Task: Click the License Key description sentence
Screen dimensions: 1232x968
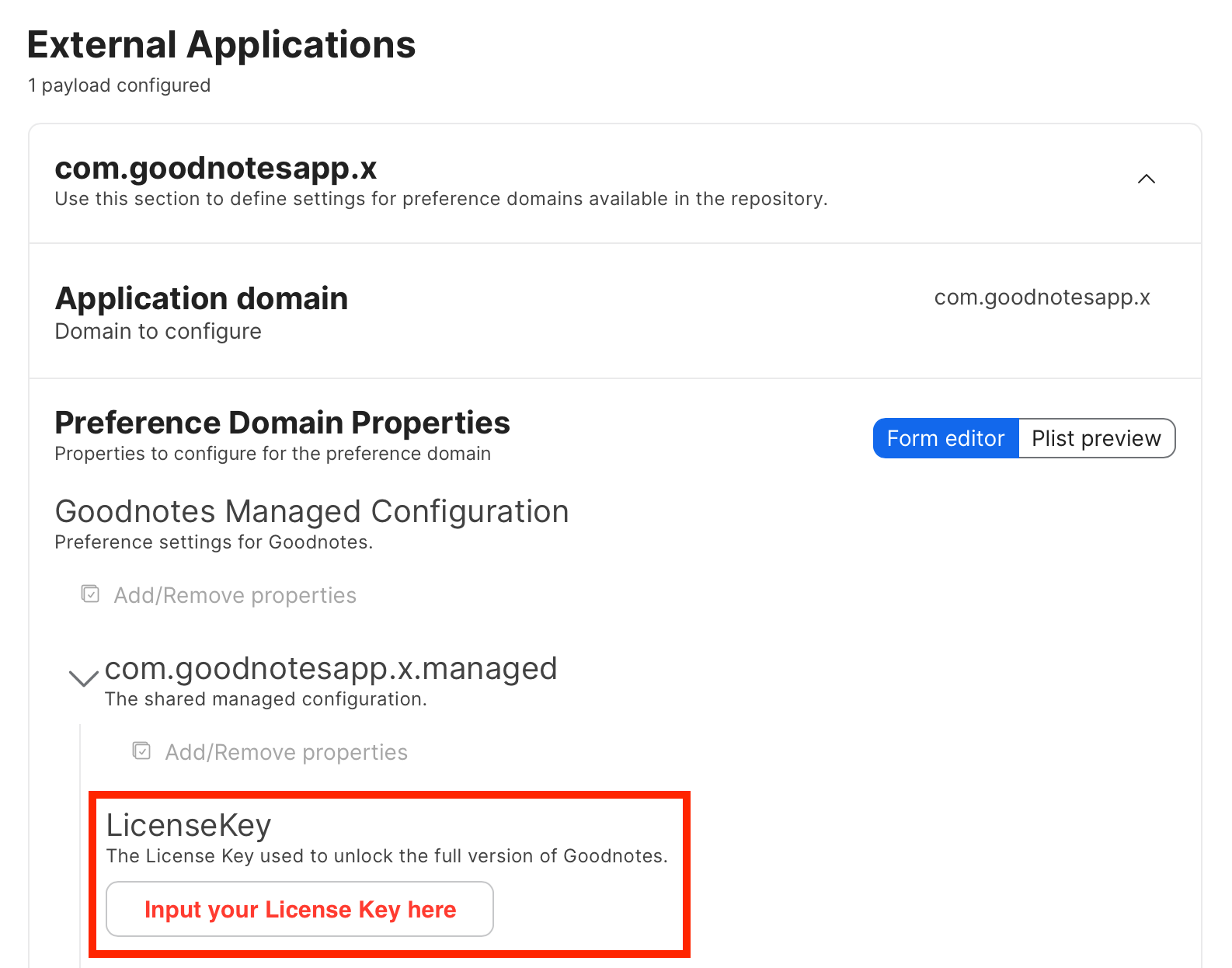Action: click(x=387, y=856)
